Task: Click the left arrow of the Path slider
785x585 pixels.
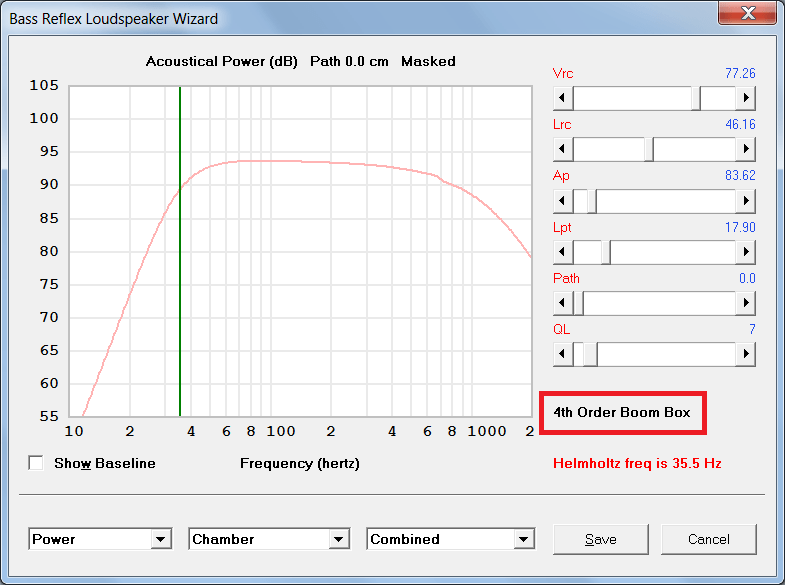Action: tap(563, 303)
